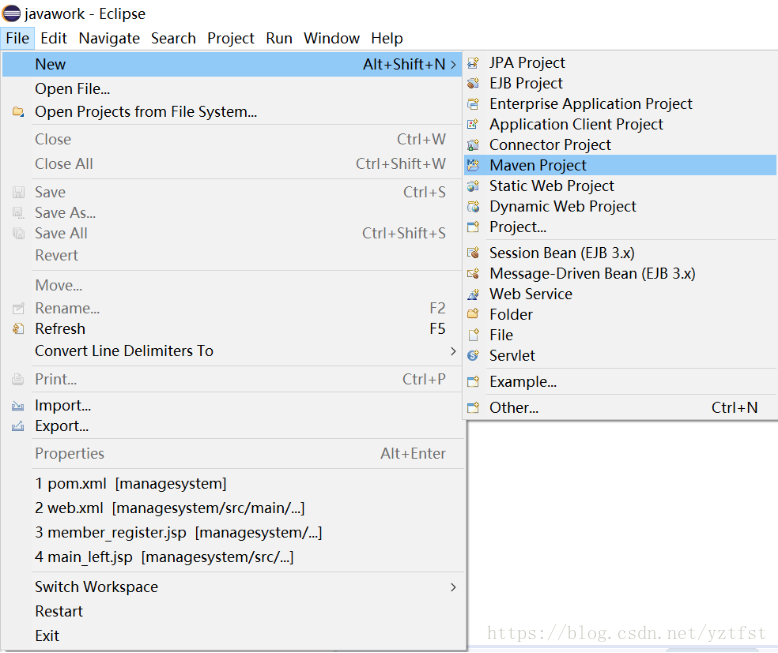Click the Project... wizard icon
Image resolution: width=778 pixels, height=653 pixels.
(x=473, y=227)
